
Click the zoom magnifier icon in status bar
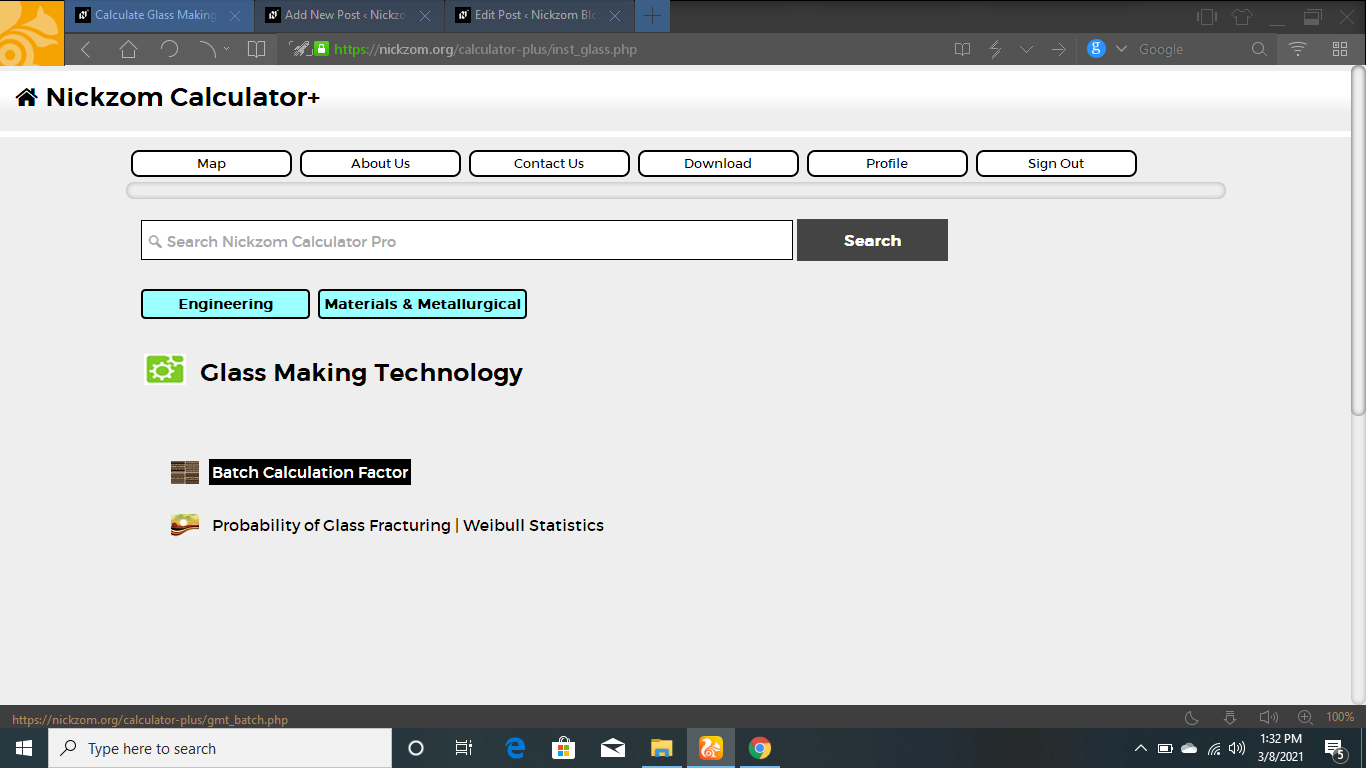point(1305,717)
